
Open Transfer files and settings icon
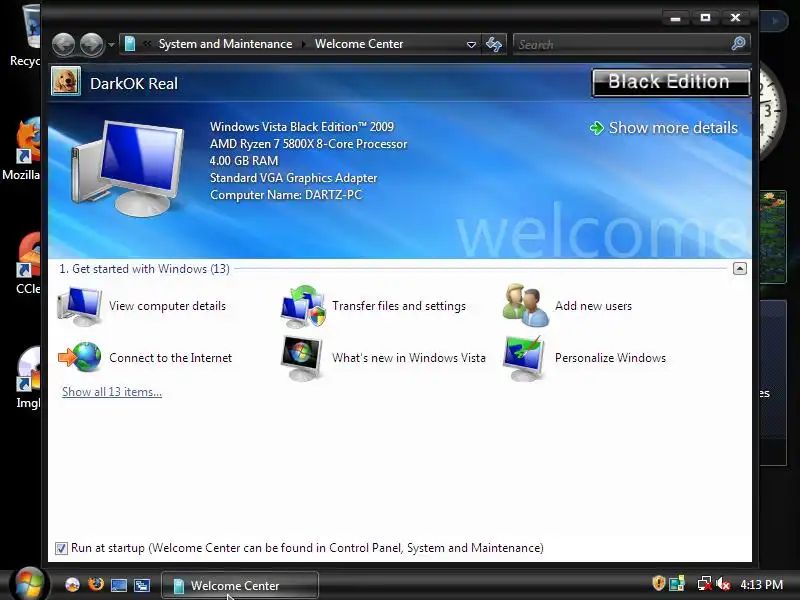click(x=303, y=306)
